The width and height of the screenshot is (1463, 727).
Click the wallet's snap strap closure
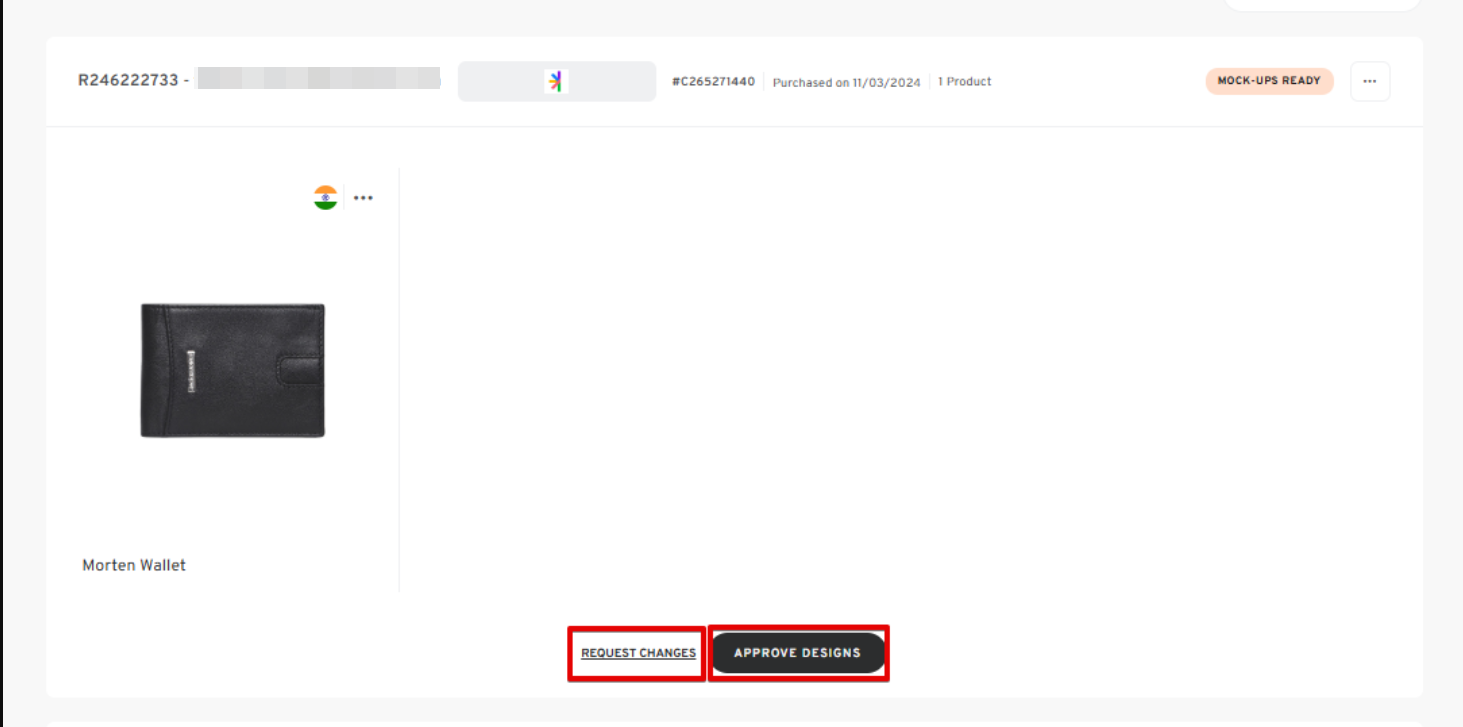pos(302,370)
